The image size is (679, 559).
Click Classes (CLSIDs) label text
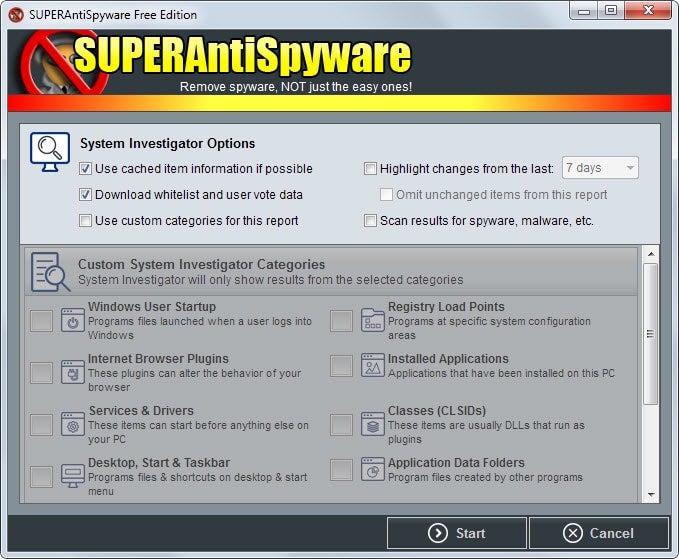coord(437,410)
